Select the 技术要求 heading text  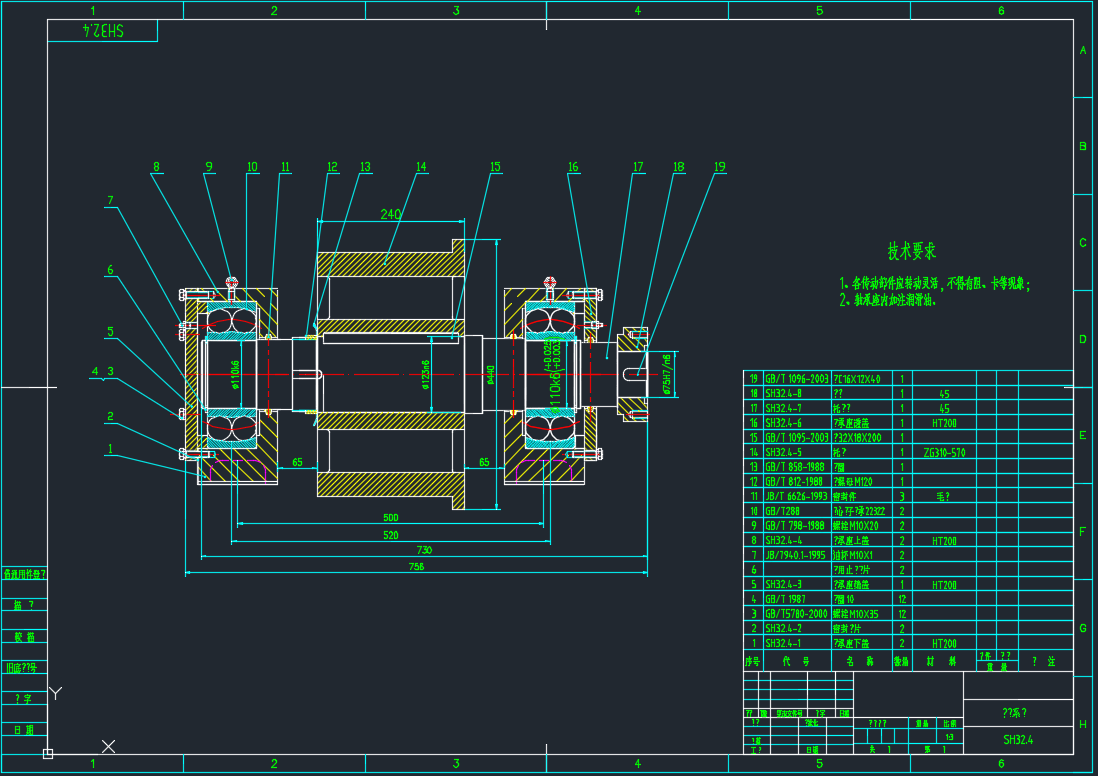click(x=912, y=251)
